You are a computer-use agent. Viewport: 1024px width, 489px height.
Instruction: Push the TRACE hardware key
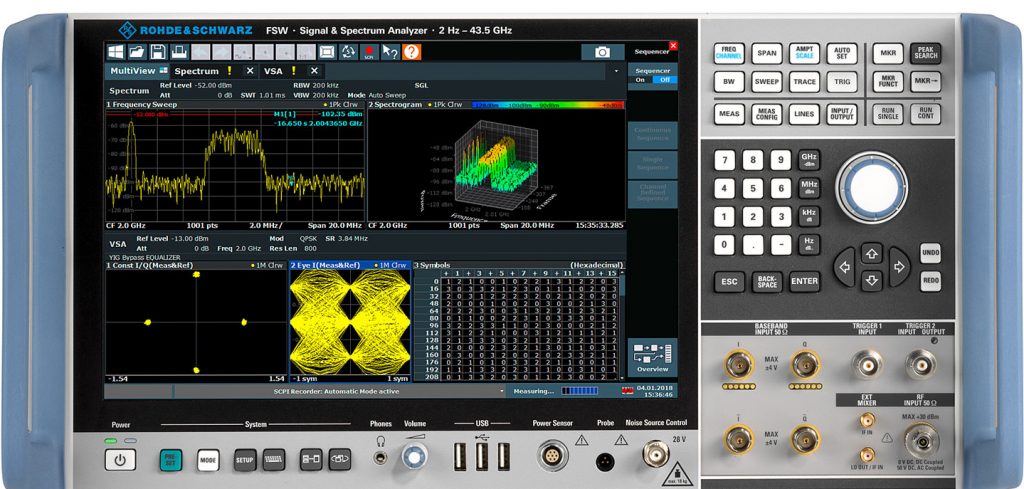pyautogui.click(x=805, y=82)
